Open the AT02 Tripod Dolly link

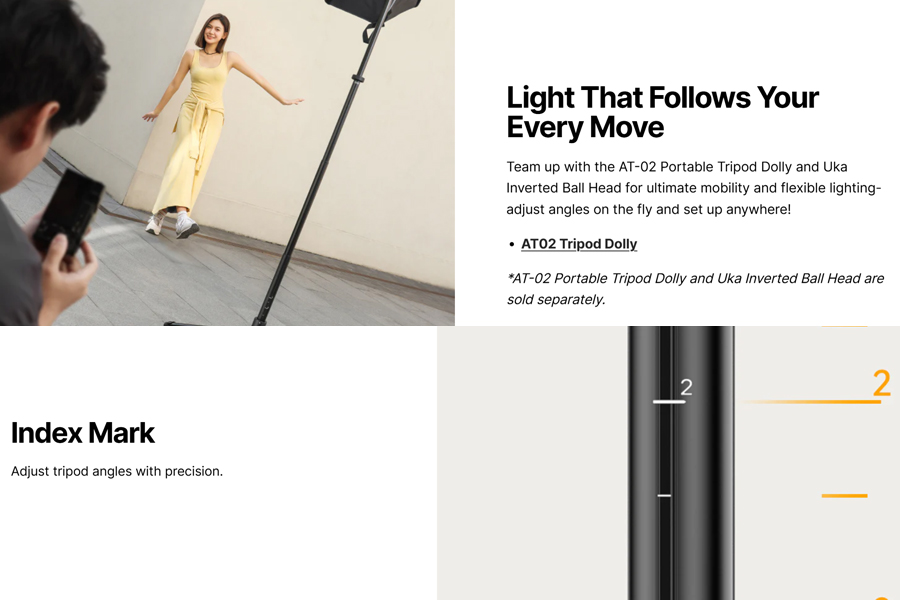coord(579,244)
